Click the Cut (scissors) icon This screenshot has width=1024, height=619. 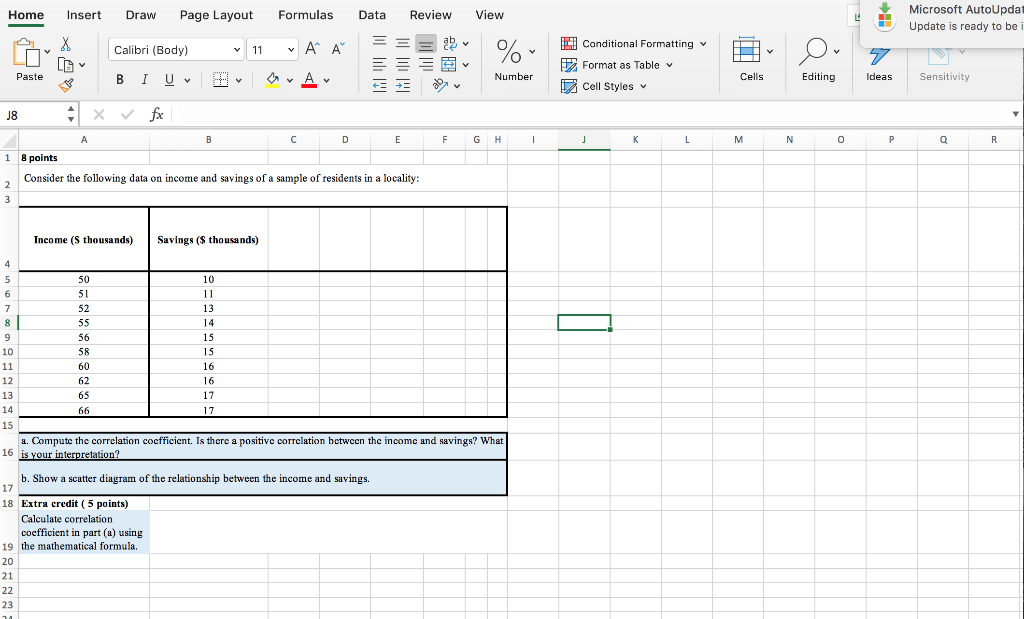[x=65, y=45]
